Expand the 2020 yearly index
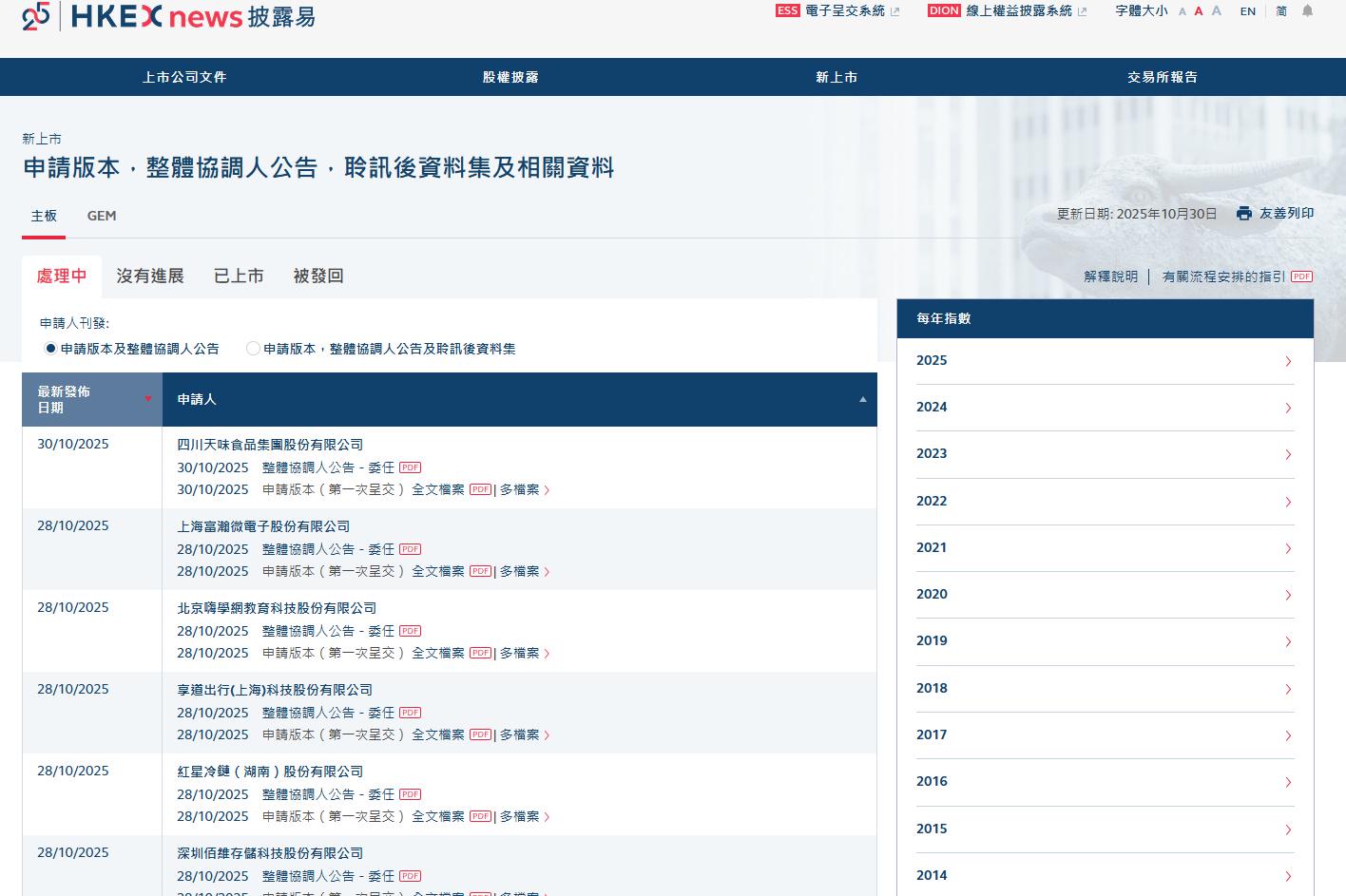The image size is (1346, 896). click(1287, 595)
